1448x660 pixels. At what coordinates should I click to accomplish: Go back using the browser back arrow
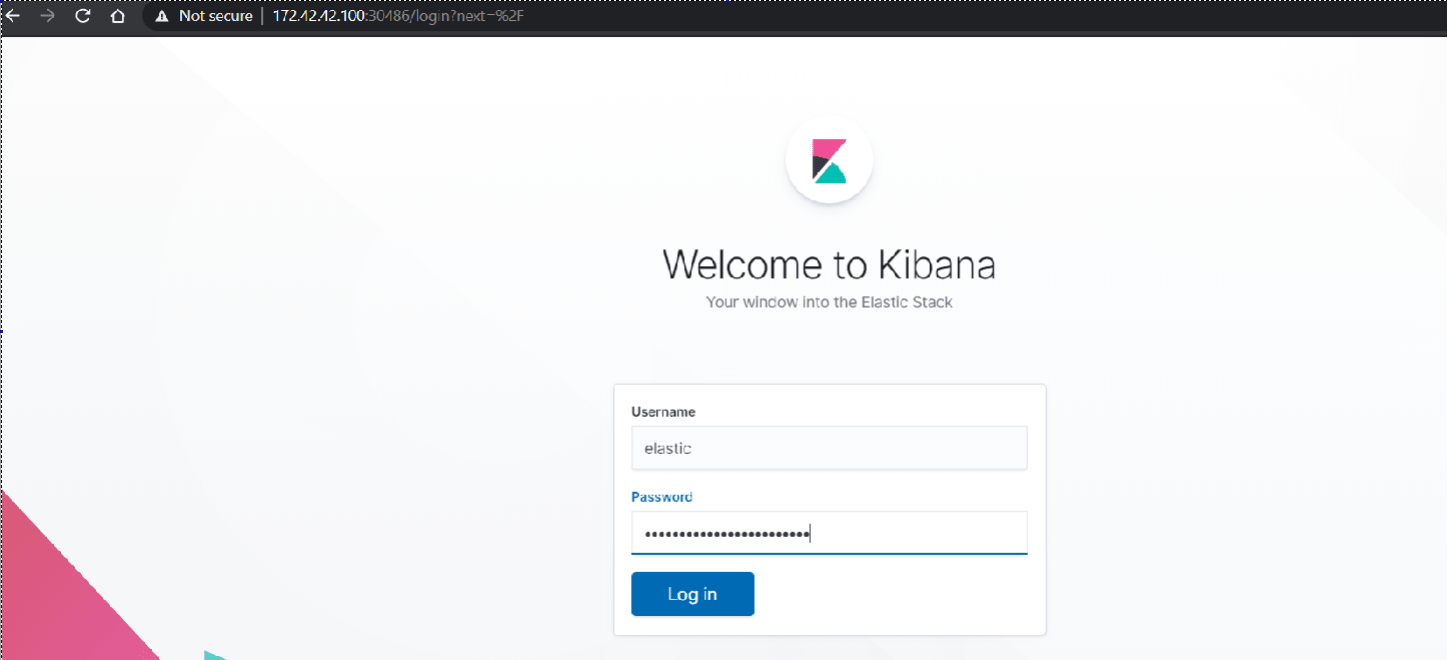[x=12, y=16]
